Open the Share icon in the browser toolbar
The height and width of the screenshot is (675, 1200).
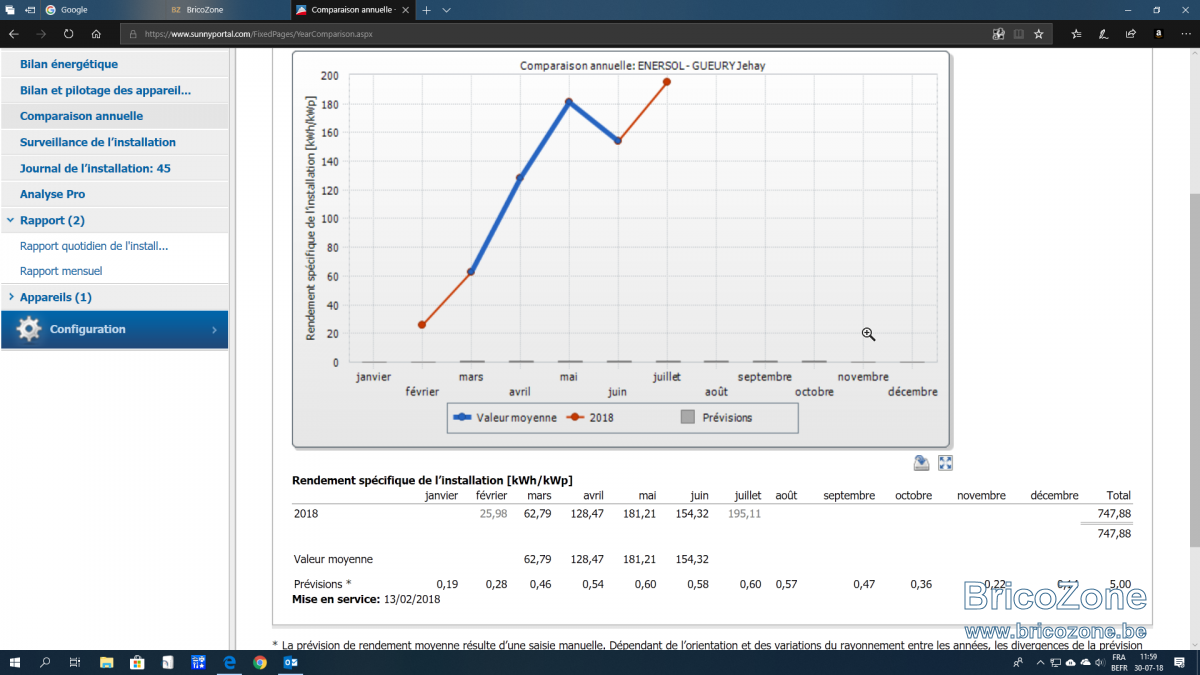pyautogui.click(x=1130, y=33)
